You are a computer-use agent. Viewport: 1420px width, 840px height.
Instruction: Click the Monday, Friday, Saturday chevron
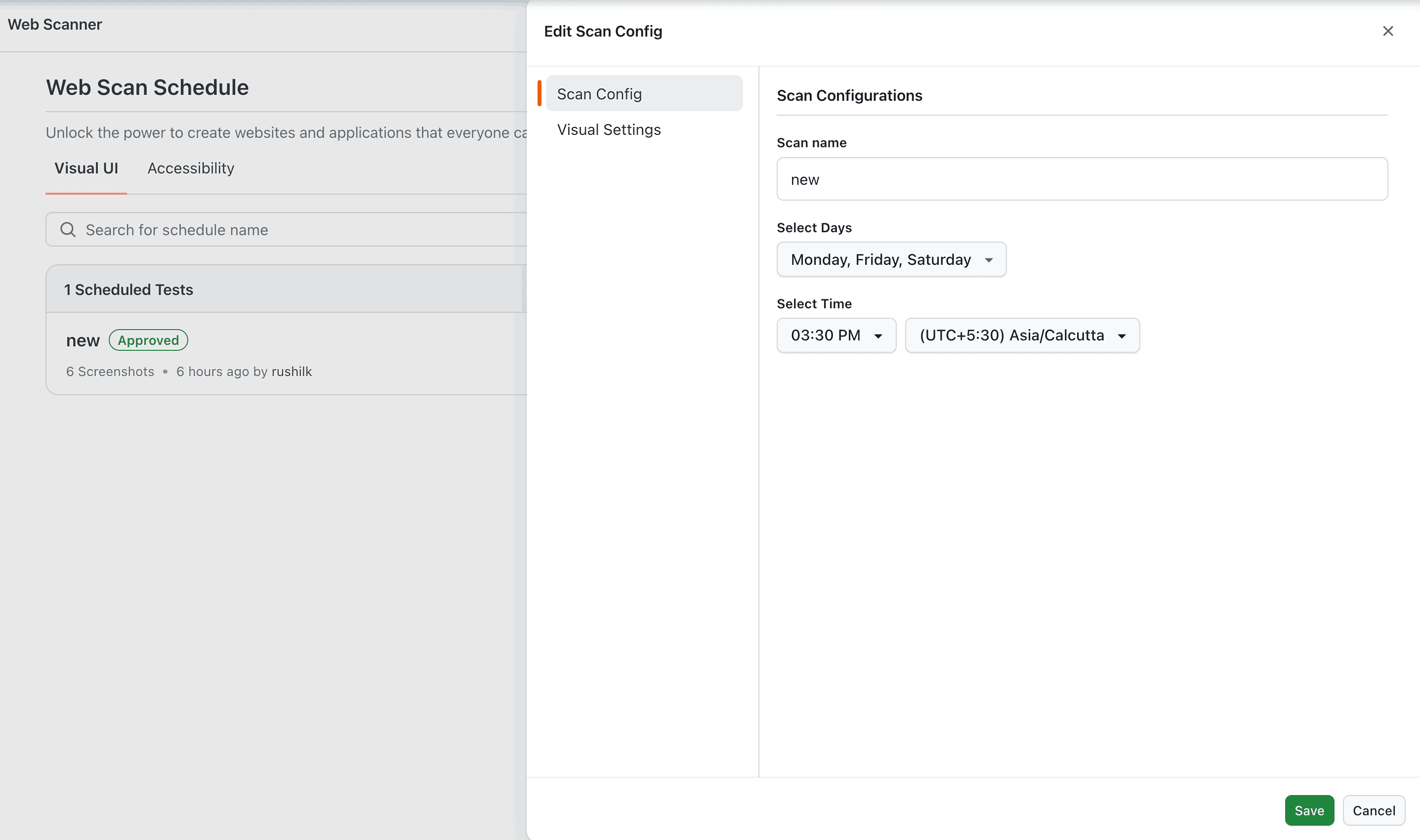[x=989, y=259]
